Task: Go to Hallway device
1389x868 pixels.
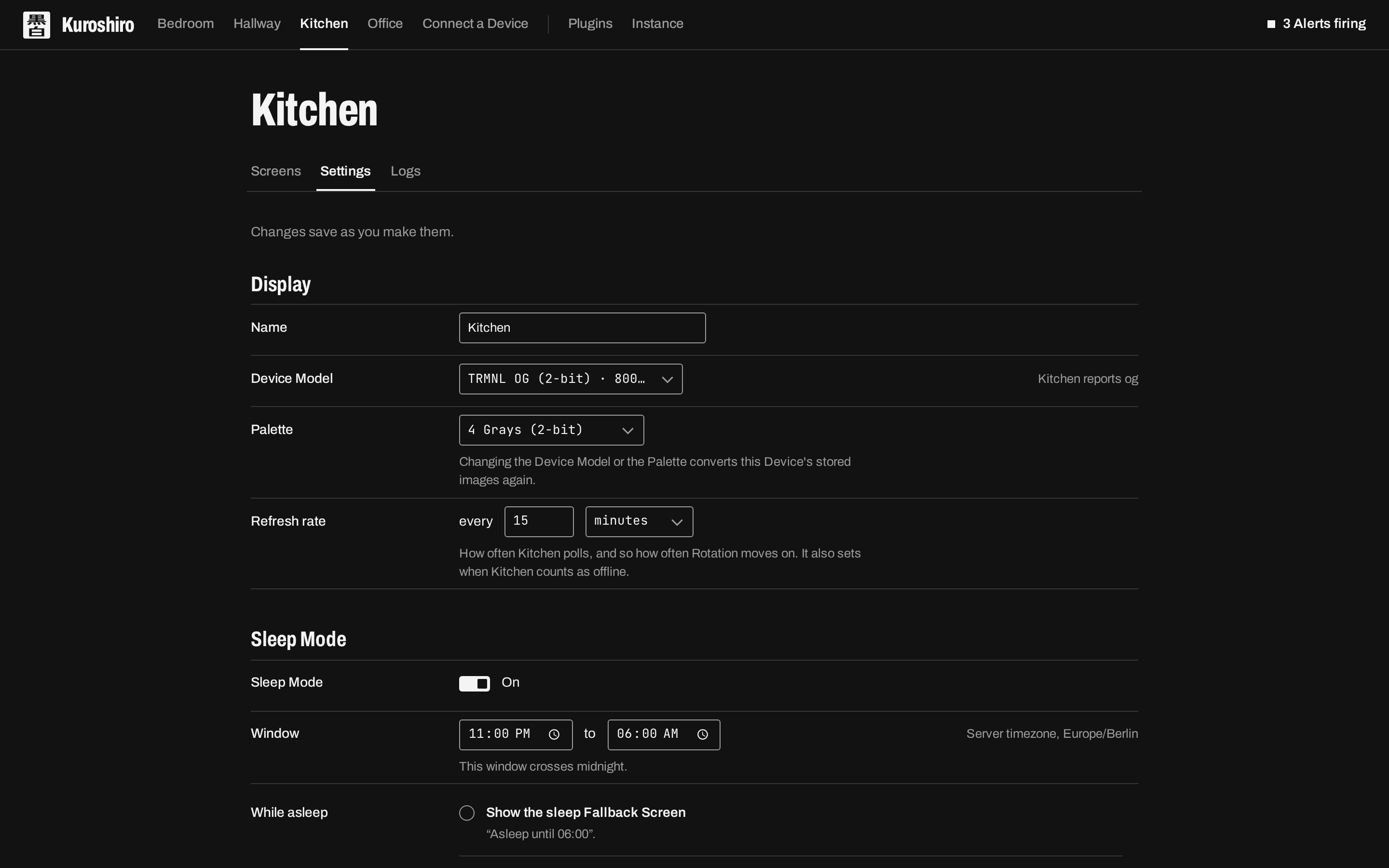Action: click(257, 24)
